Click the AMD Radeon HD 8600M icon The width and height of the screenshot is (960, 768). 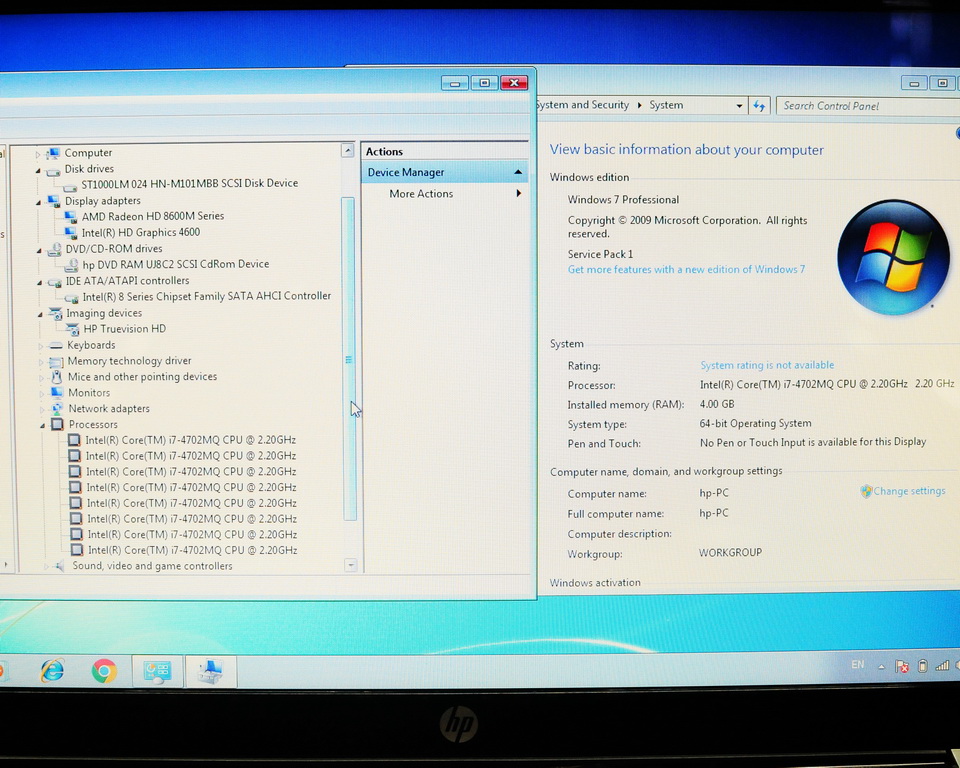tap(70, 216)
